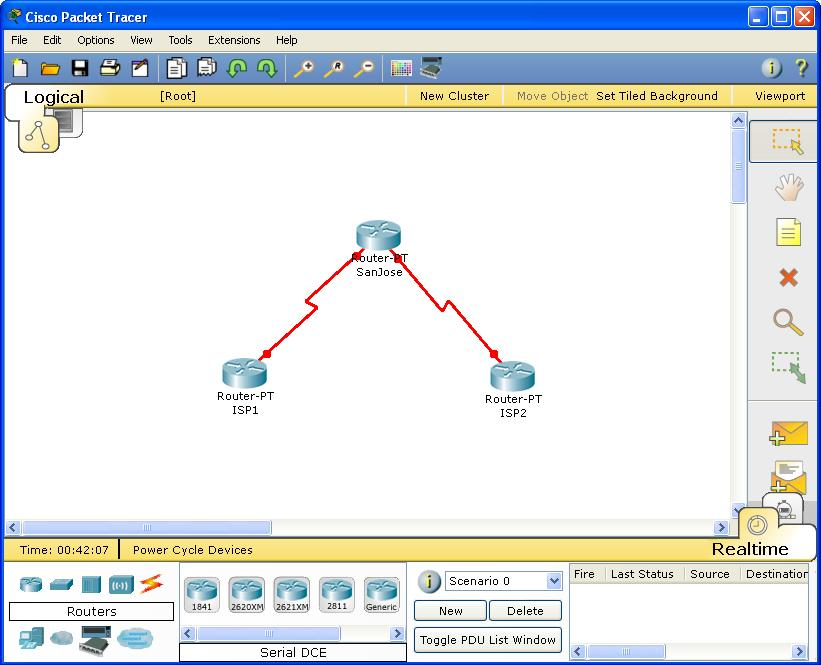Image resolution: width=821 pixels, height=665 pixels.
Task: Select the Inspect magnifying glass tool
Action: pyautogui.click(x=788, y=321)
